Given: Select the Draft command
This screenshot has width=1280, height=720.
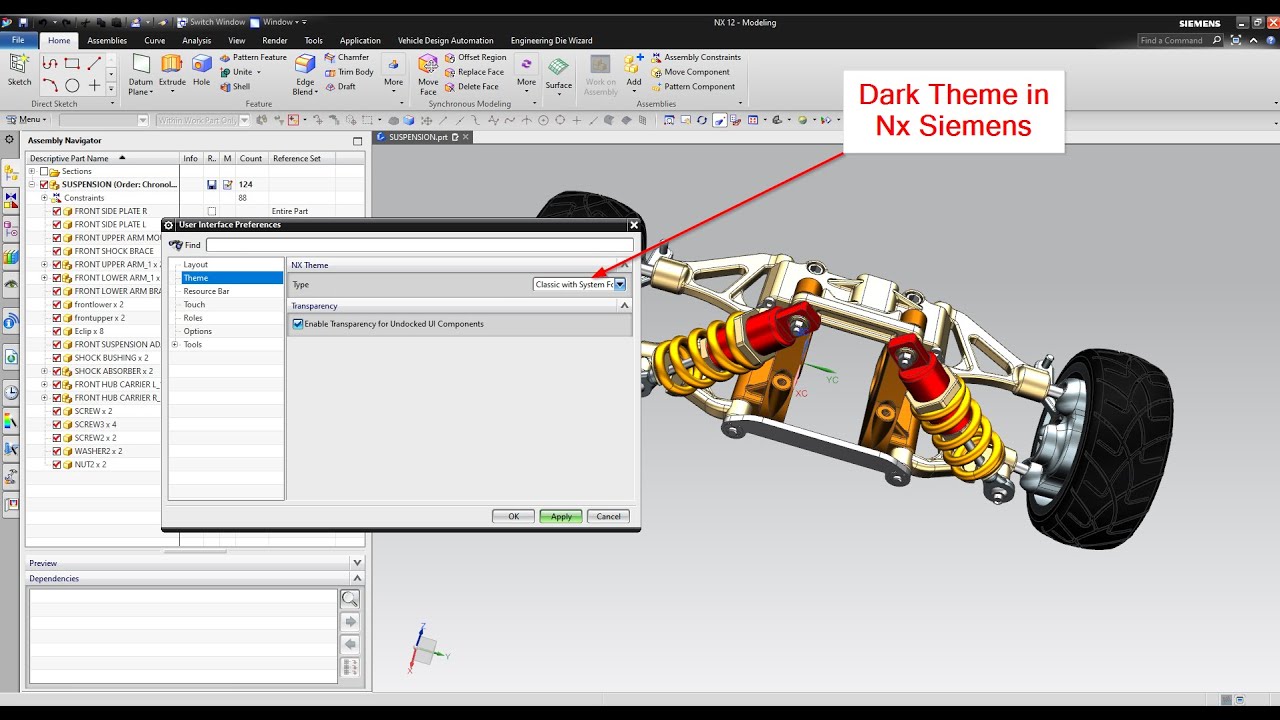Looking at the screenshot, I should click(340, 87).
